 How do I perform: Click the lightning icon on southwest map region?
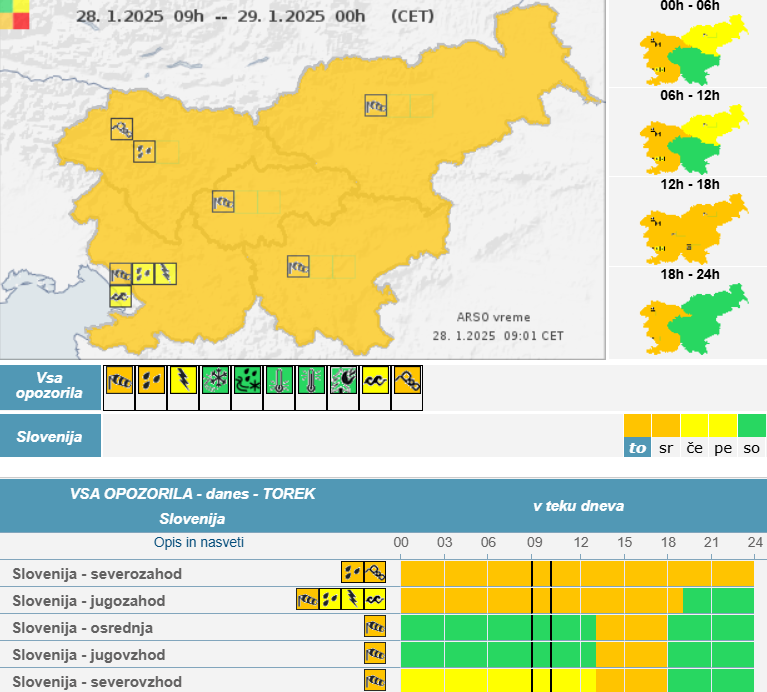(167, 272)
